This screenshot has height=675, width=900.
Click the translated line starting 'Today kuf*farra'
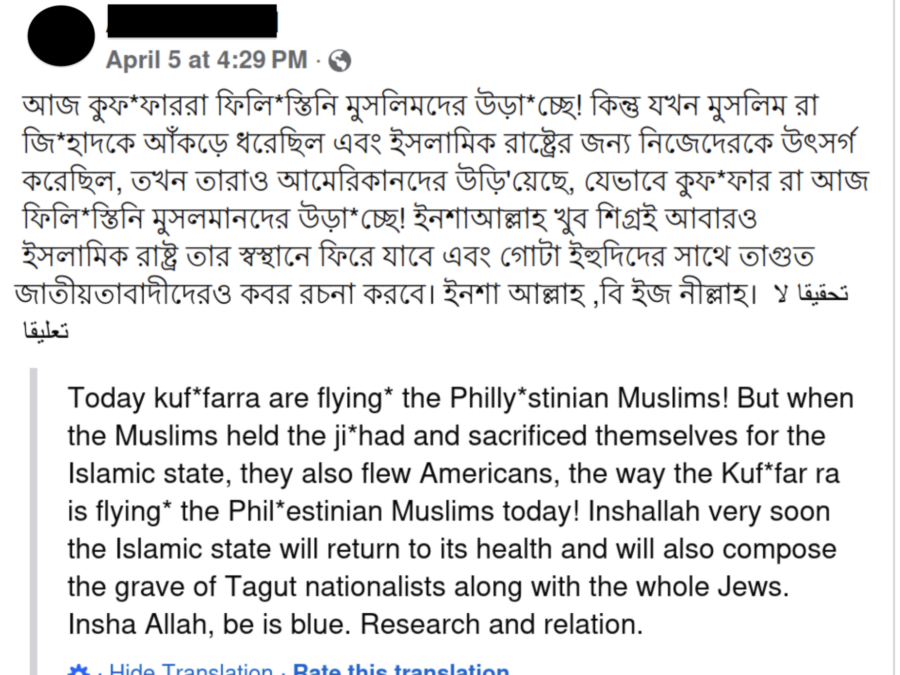coord(460,398)
